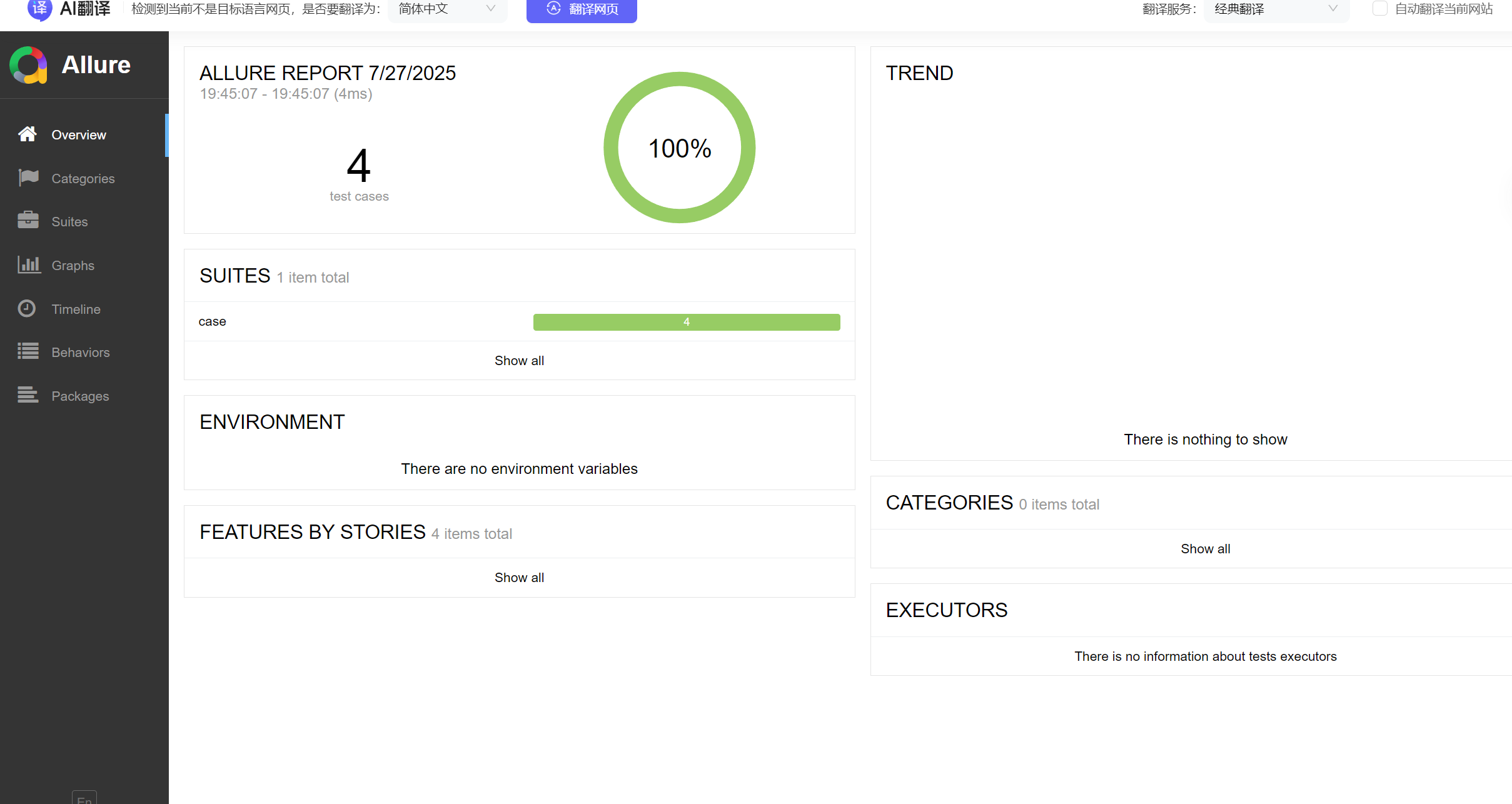Click the Packages lines icon

click(x=28, y=394)
